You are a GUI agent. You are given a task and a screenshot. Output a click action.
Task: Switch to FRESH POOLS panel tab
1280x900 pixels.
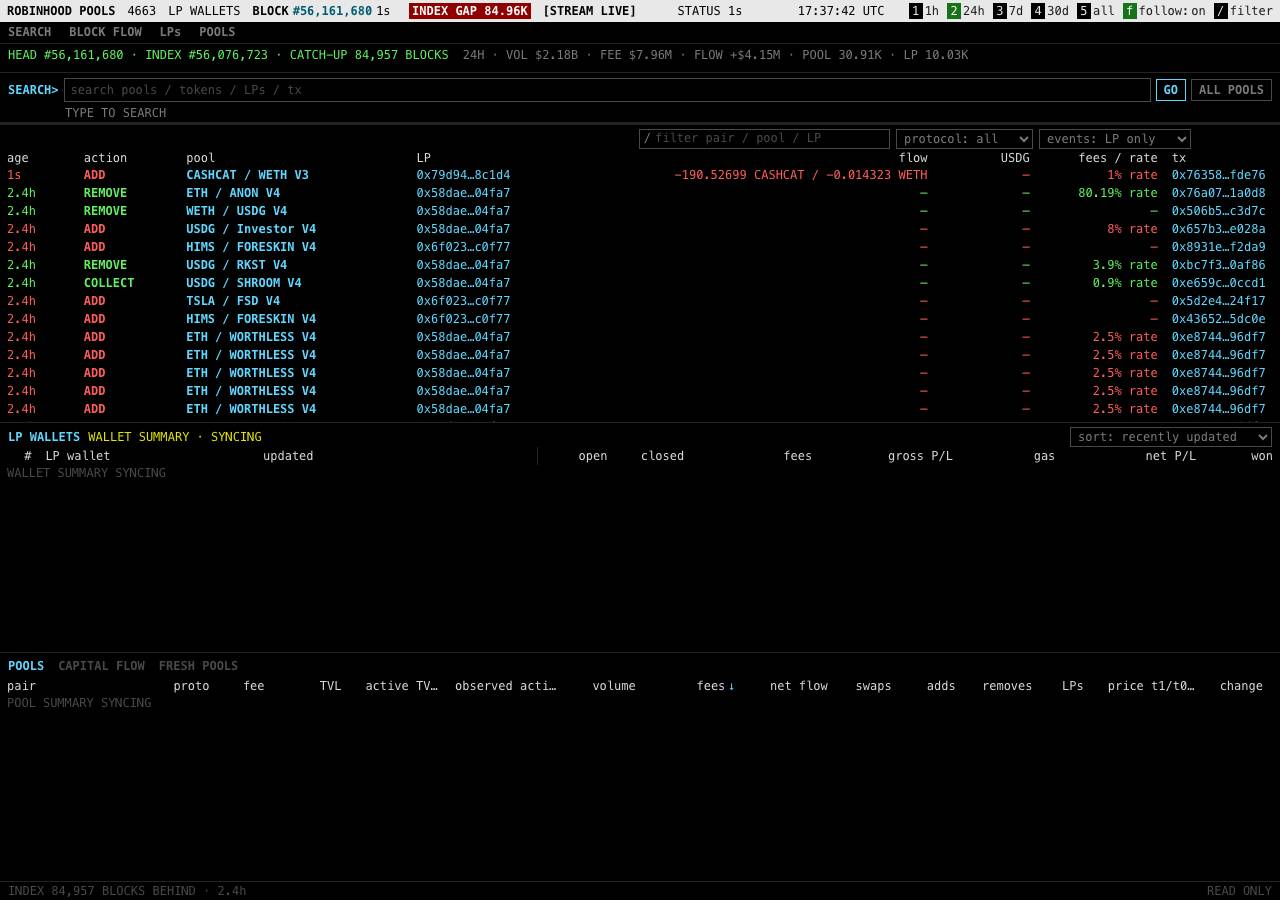click(198, 666)
